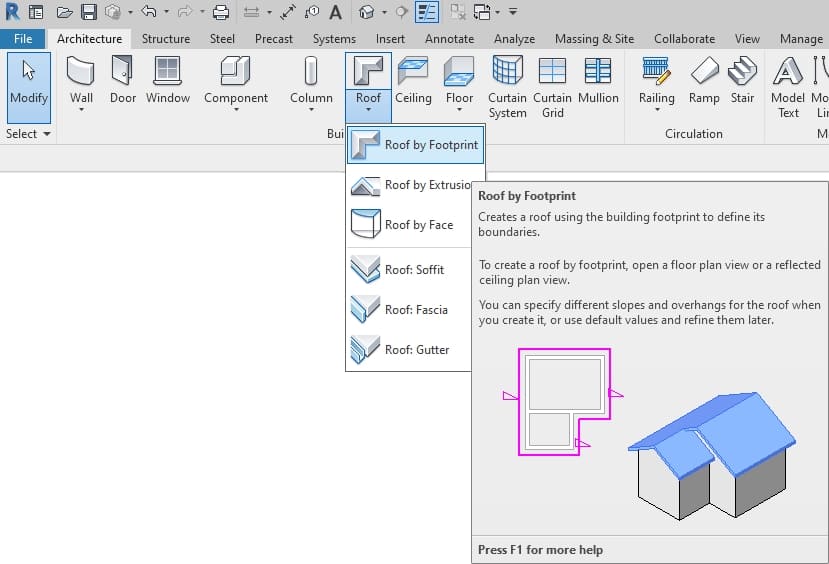Viewport: 829px width, 564px height.
Task: Switch to the Systems tab
Action: click(334, 39)
